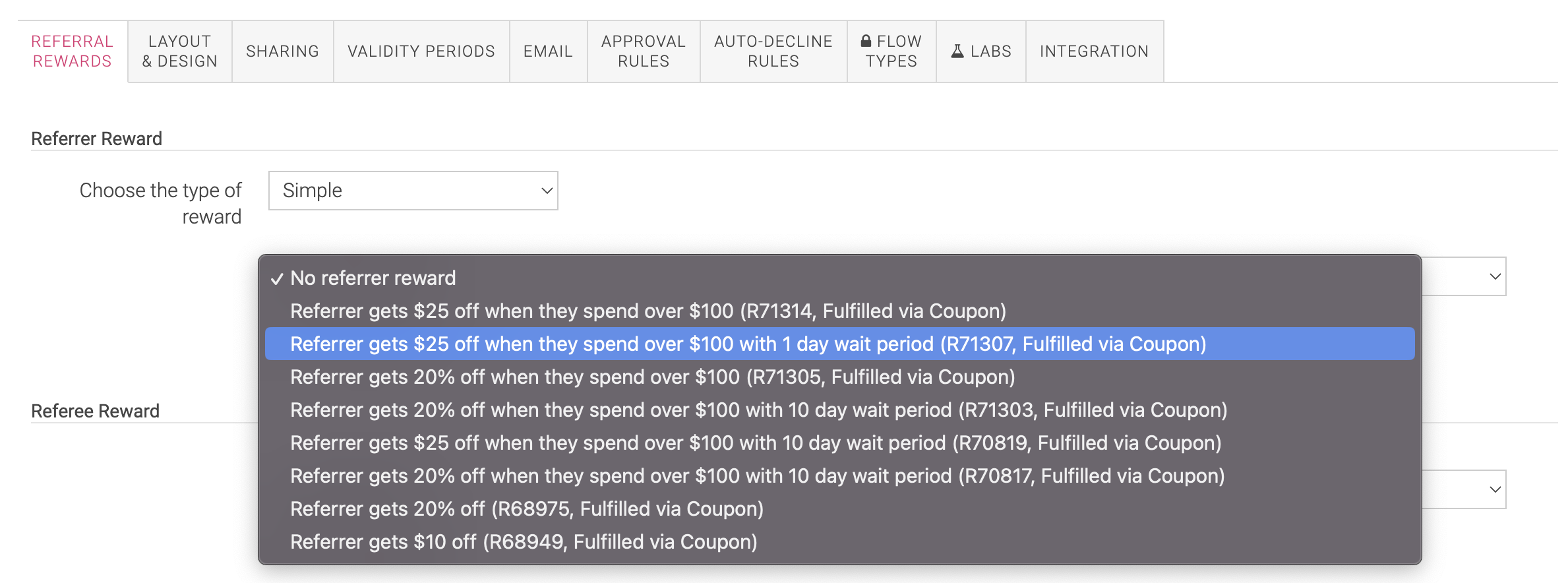Go to Validity Periods tab
This screenshot has width=1568, height=583.
[x=421, y=51]
